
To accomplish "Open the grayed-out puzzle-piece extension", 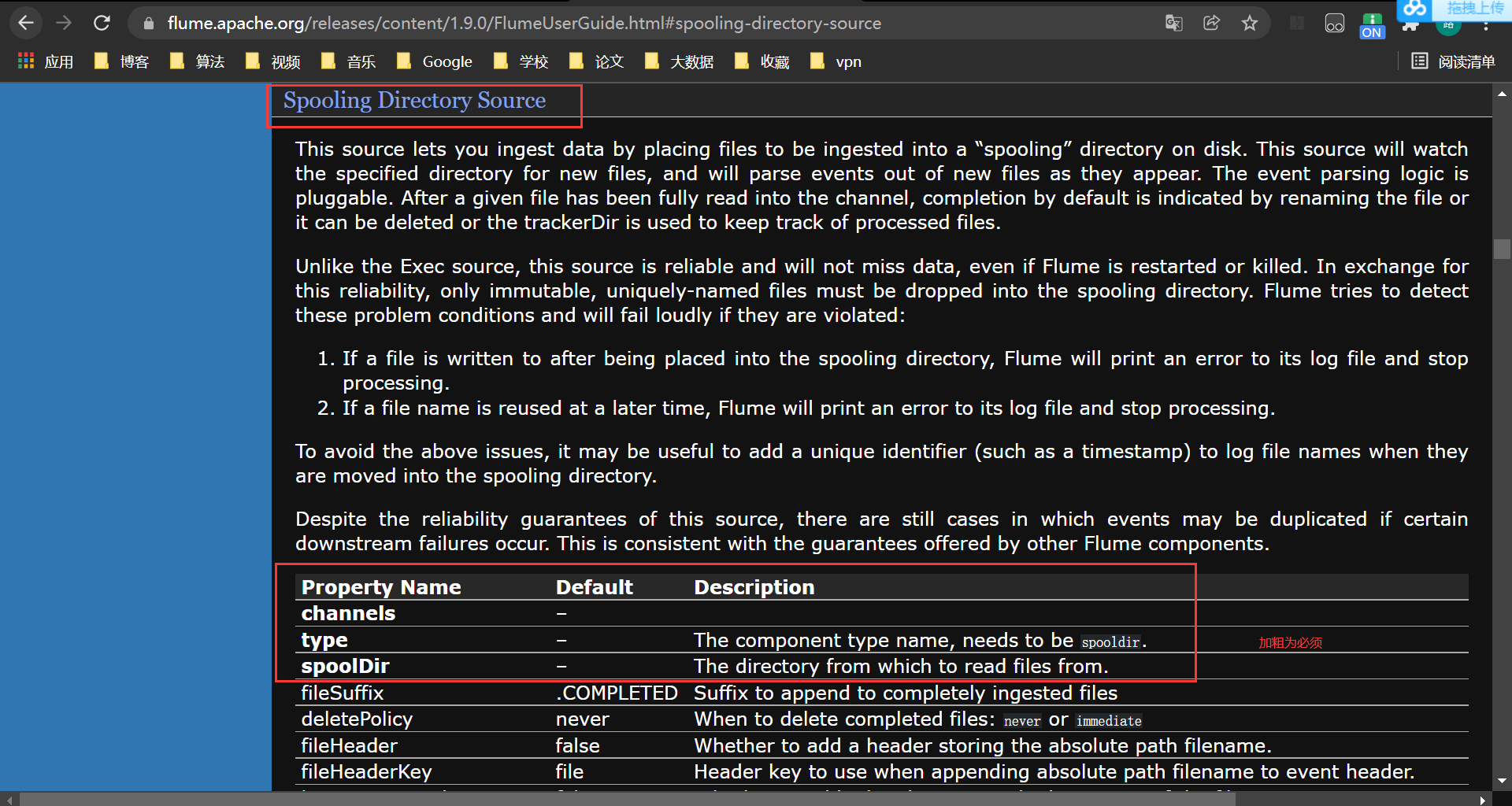I will pos(1296,23).
